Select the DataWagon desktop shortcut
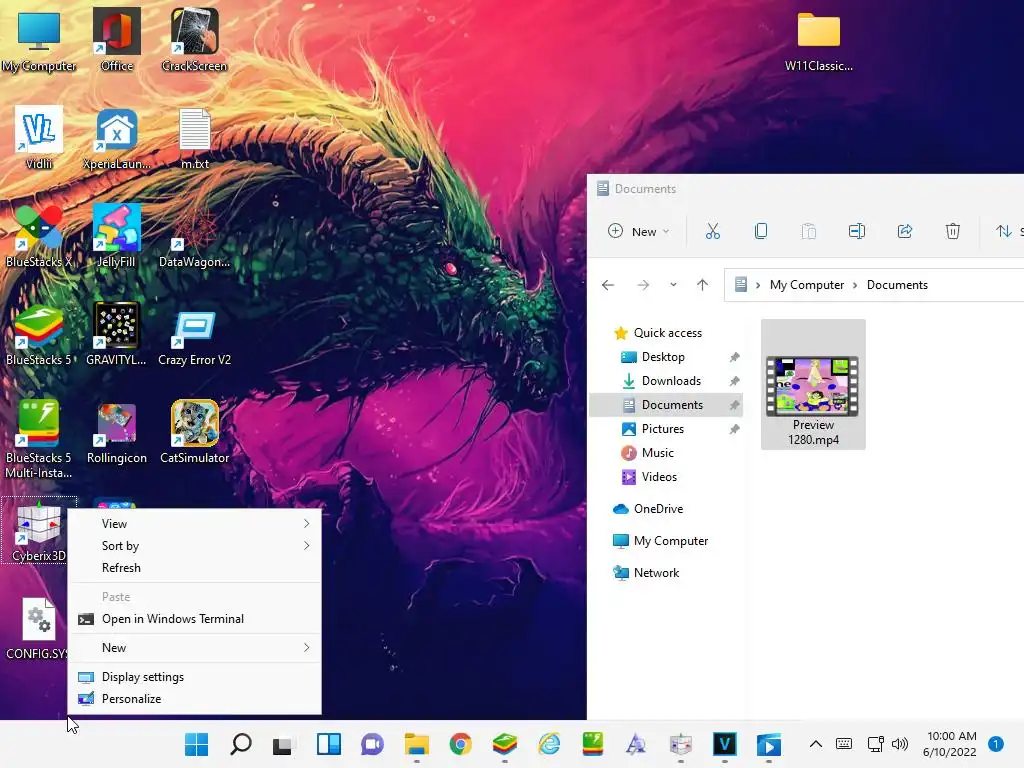This screenshot has width=1024, height=768. 195,236
